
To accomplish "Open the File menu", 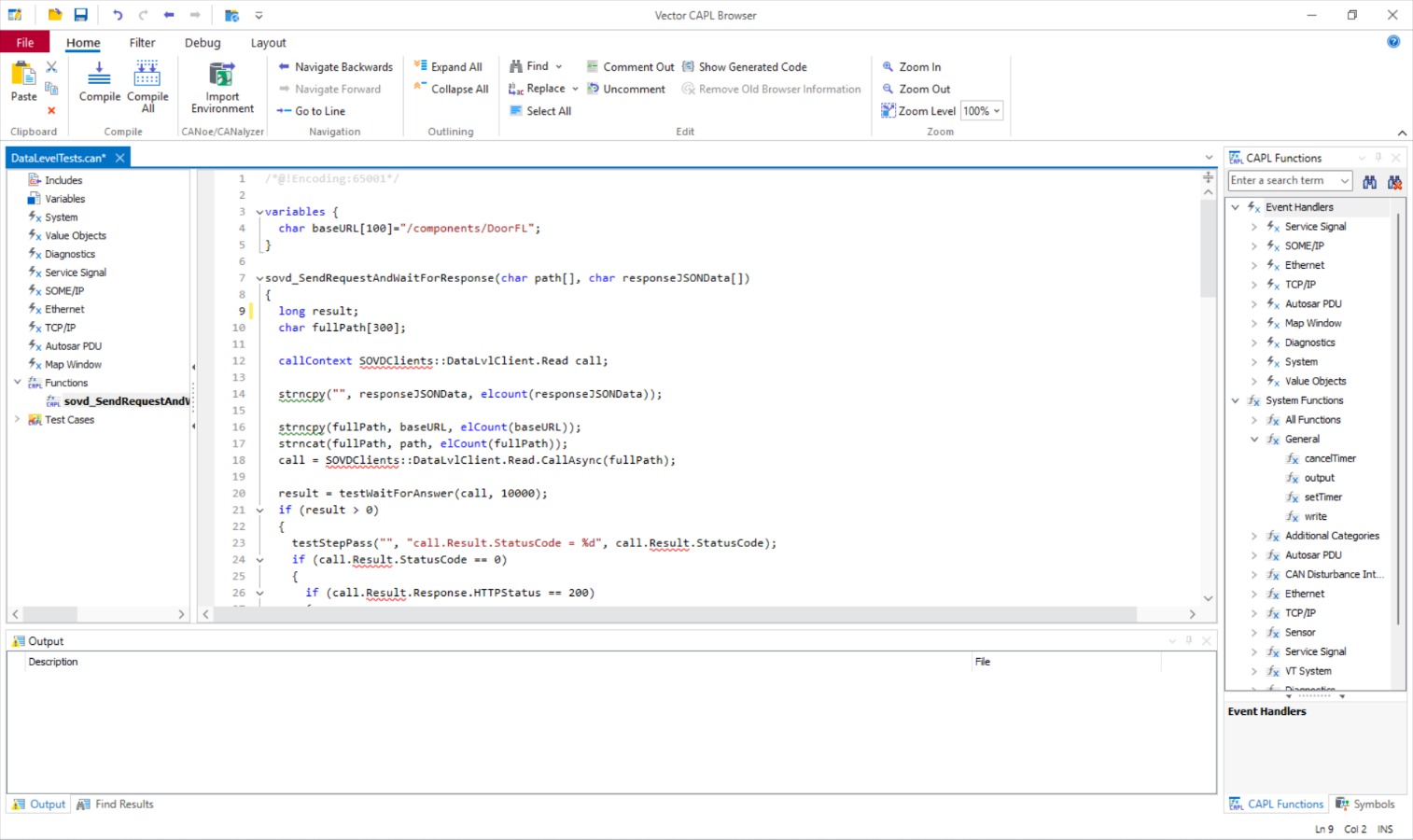I will 25,42.
